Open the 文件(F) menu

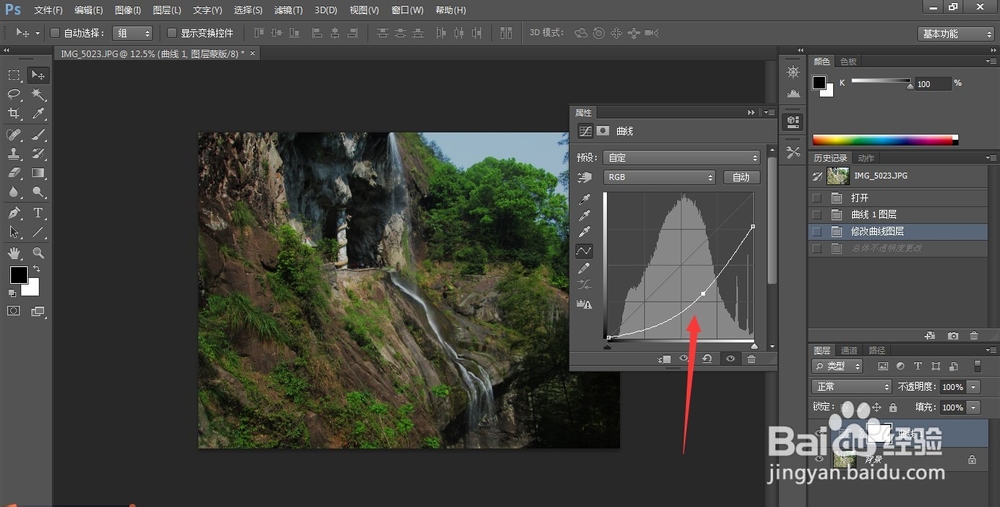(x=48, y=10)
